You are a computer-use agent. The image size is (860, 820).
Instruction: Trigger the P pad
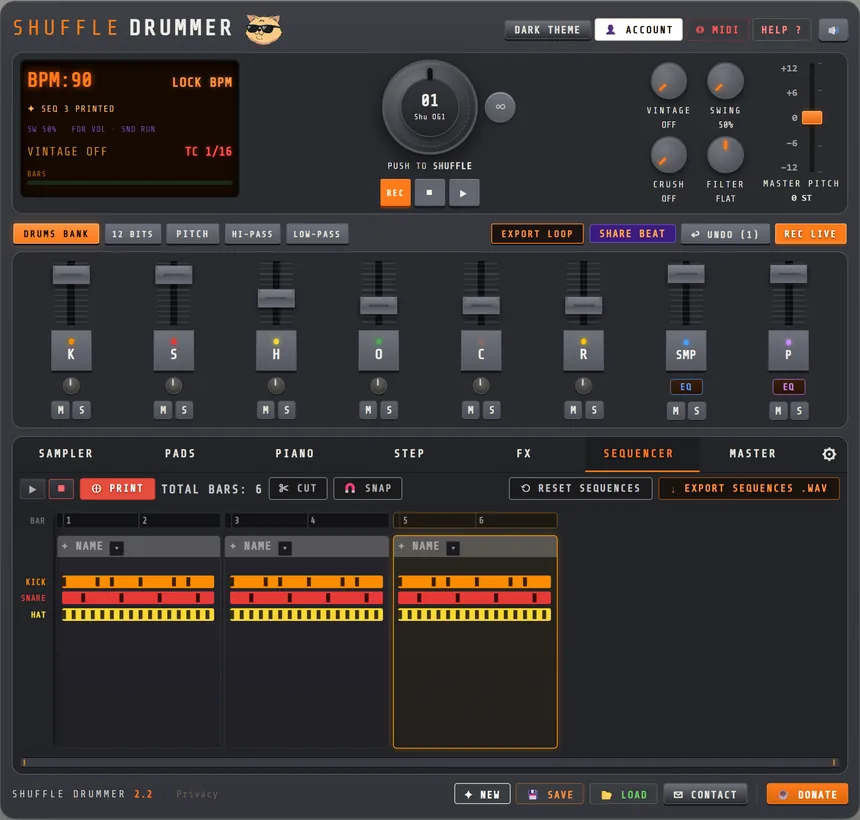click(x=789, y=350)
